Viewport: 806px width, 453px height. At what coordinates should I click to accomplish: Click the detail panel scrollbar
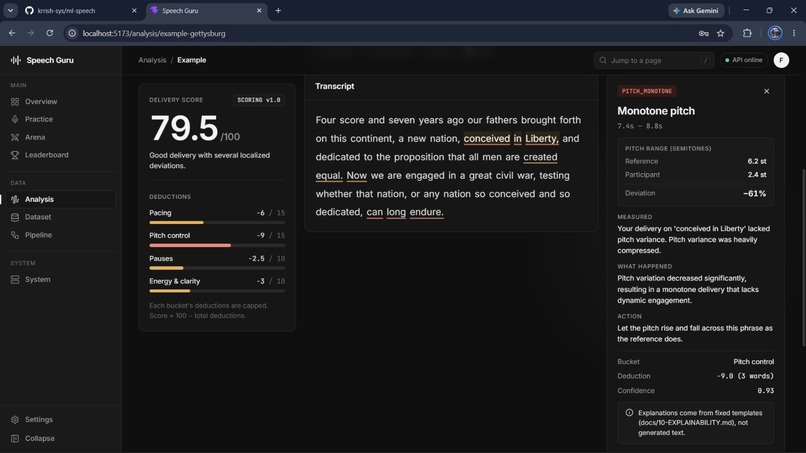pos(803,257)
